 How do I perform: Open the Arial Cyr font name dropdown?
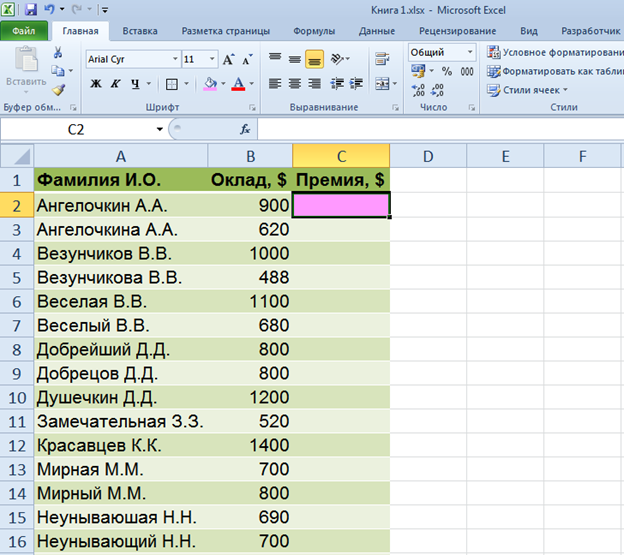(x=176, y=59)
